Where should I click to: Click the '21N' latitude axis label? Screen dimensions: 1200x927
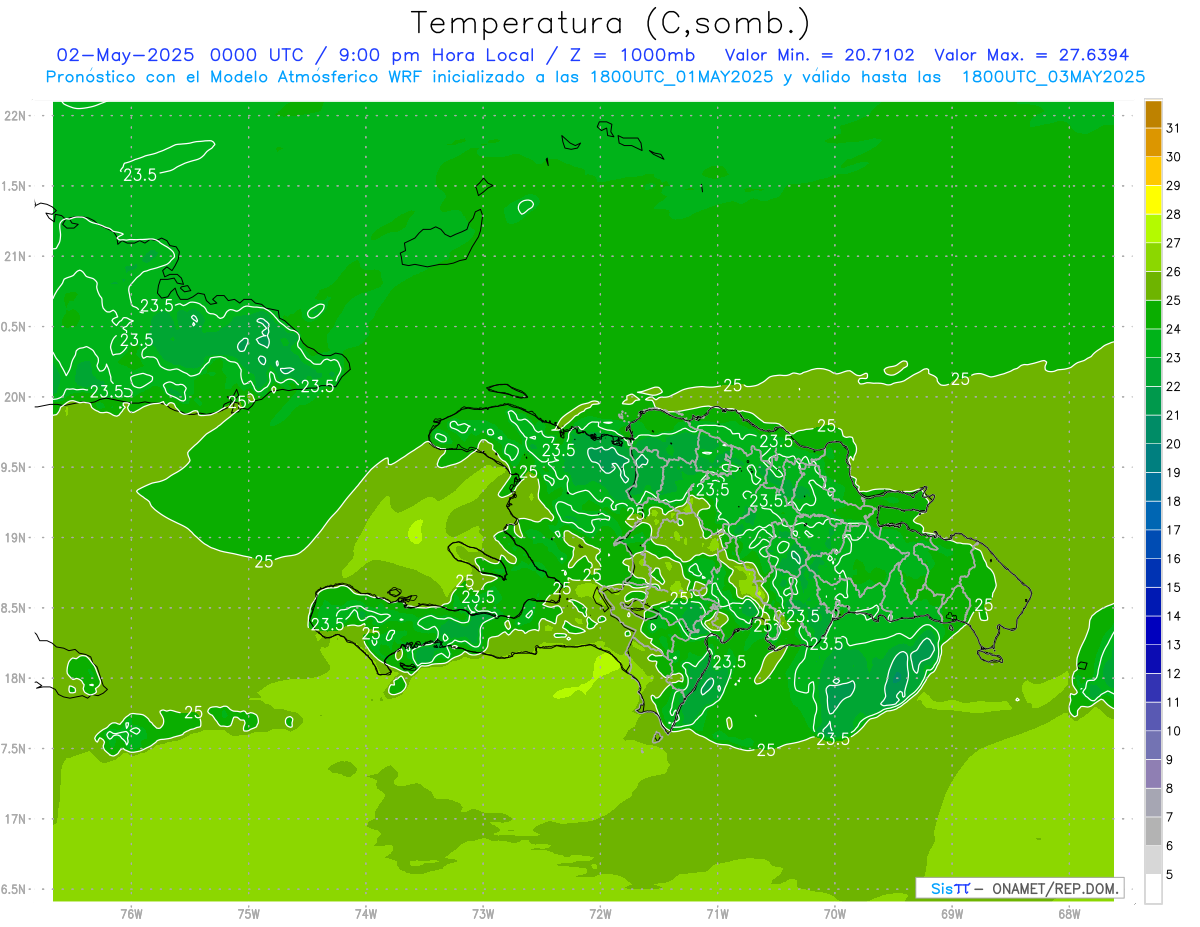coord(15,256)
